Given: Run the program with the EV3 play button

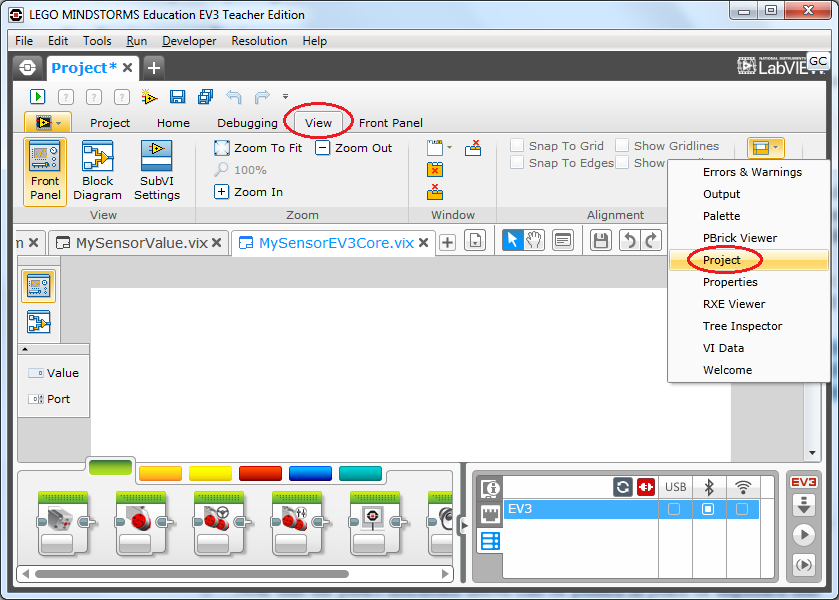Looking at the screenshot, I should (x=804, y=535).
